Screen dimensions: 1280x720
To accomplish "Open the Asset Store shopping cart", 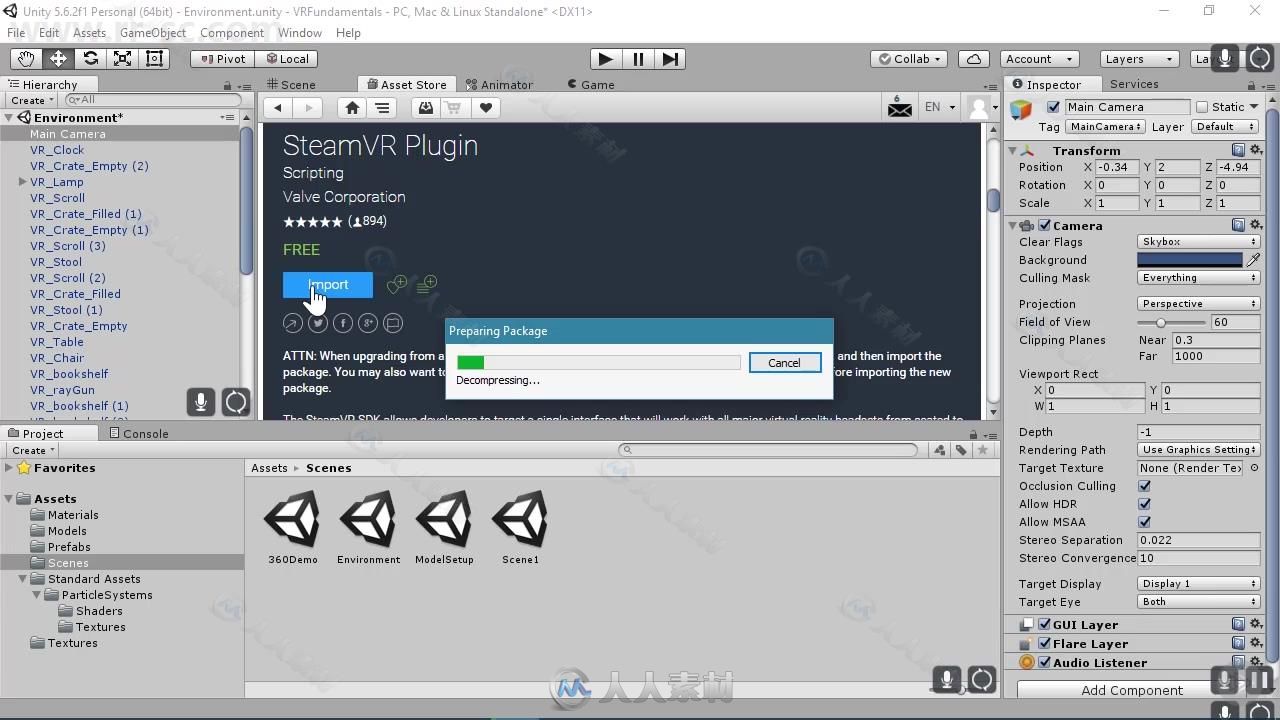I will [455, 108].
